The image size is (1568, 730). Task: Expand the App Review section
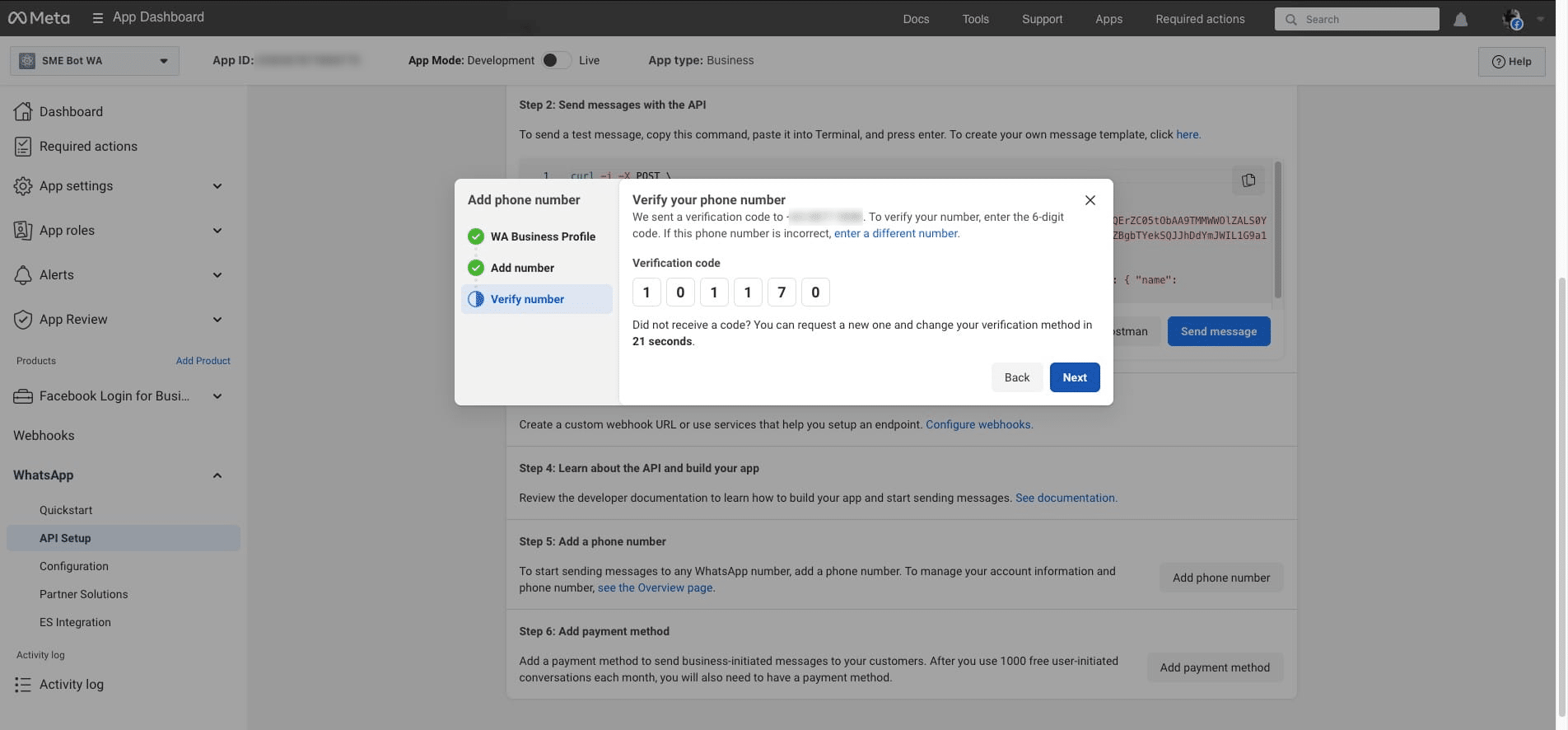217,319
